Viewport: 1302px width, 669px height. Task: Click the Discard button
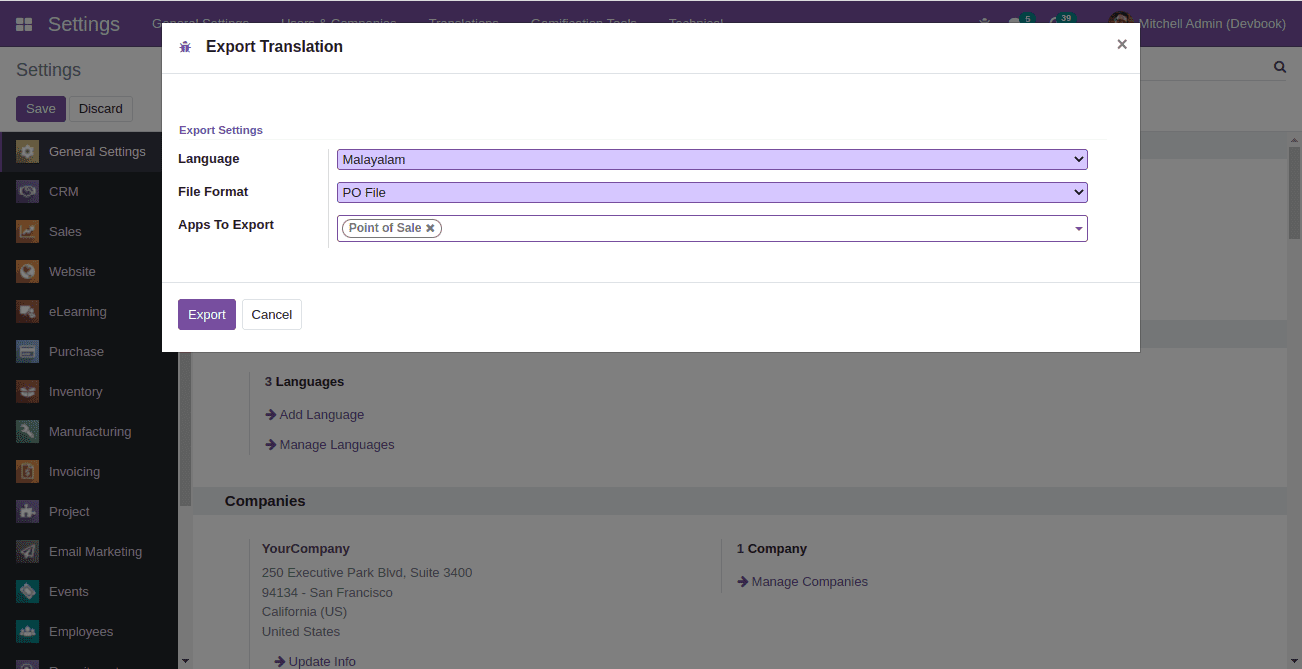point(101,109)
